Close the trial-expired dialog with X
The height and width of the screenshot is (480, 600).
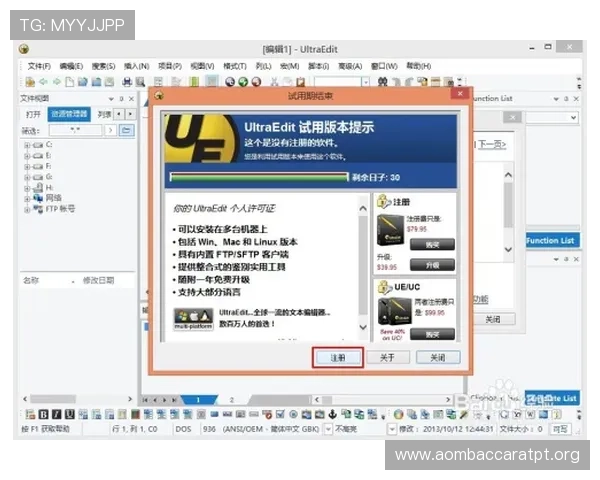(x=460, y=93)
